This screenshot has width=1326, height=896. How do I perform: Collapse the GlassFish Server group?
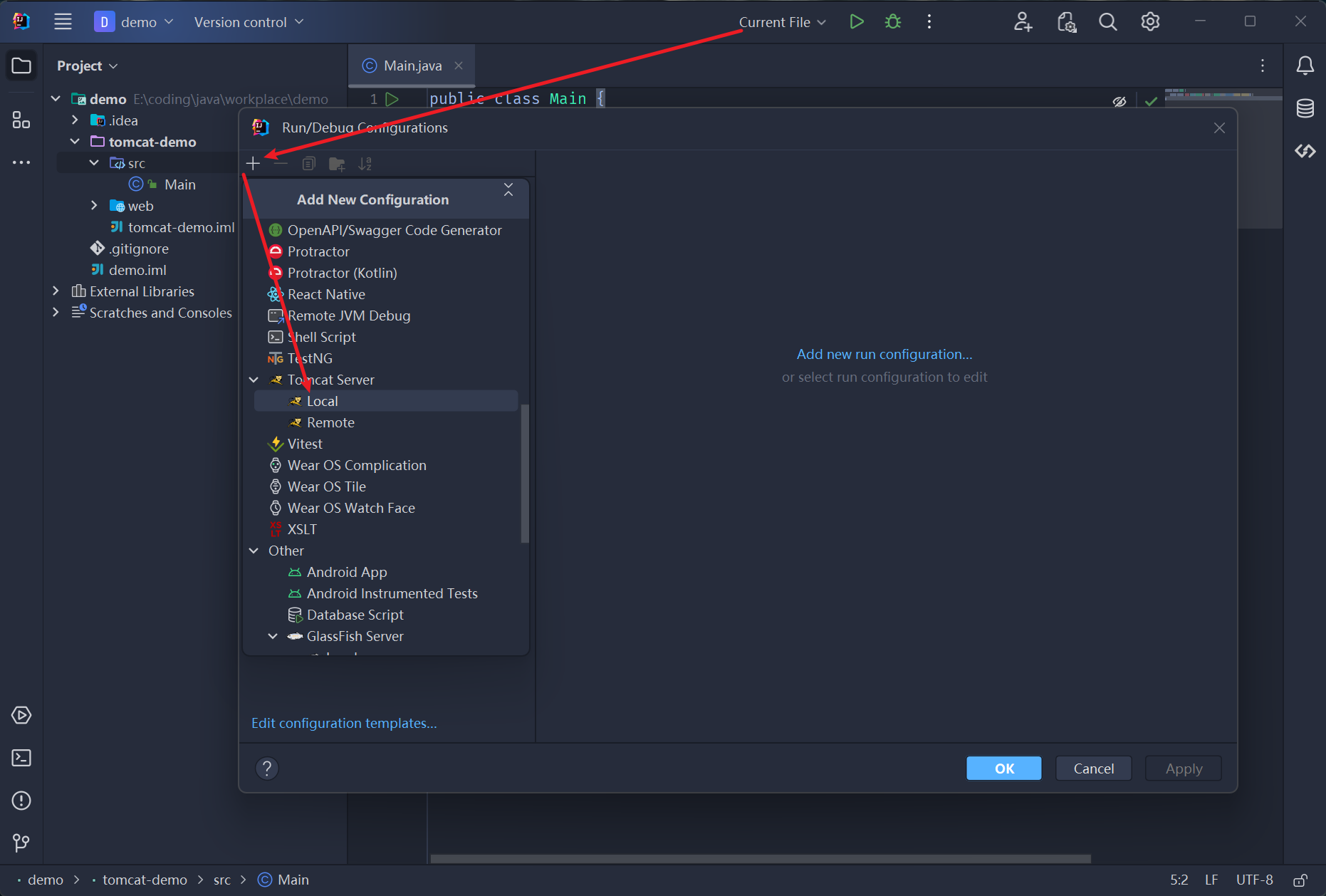[273, 636]
